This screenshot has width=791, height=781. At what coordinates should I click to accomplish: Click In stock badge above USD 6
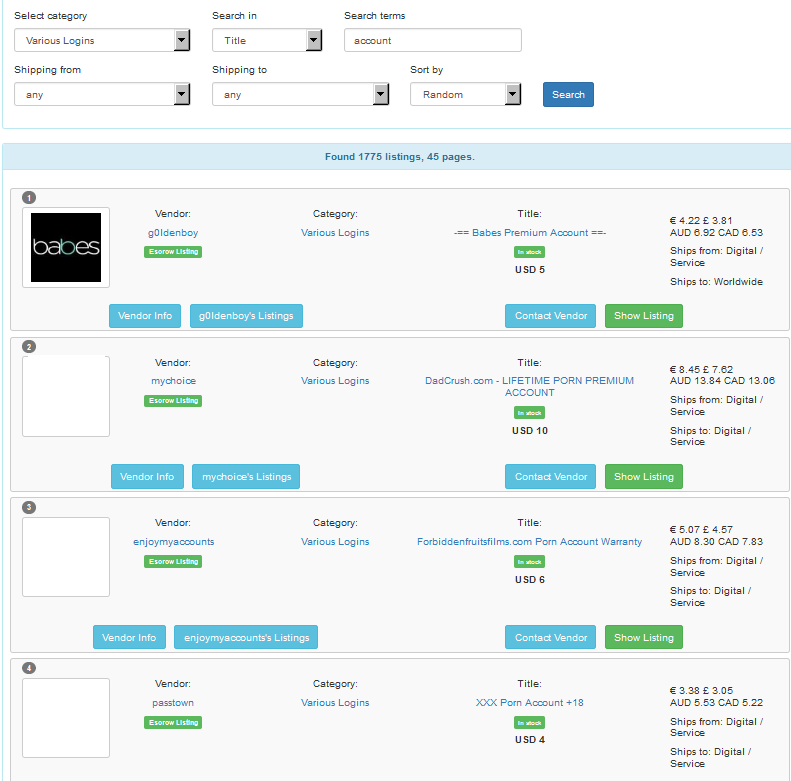click(530, 562)
